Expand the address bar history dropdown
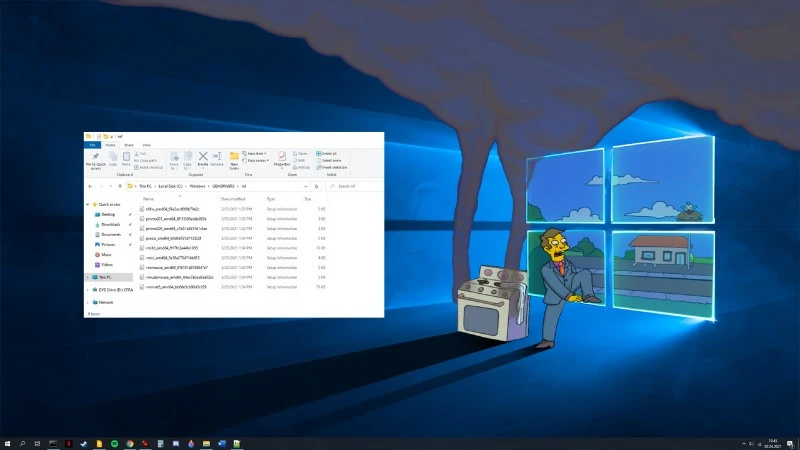 (306, 186)
